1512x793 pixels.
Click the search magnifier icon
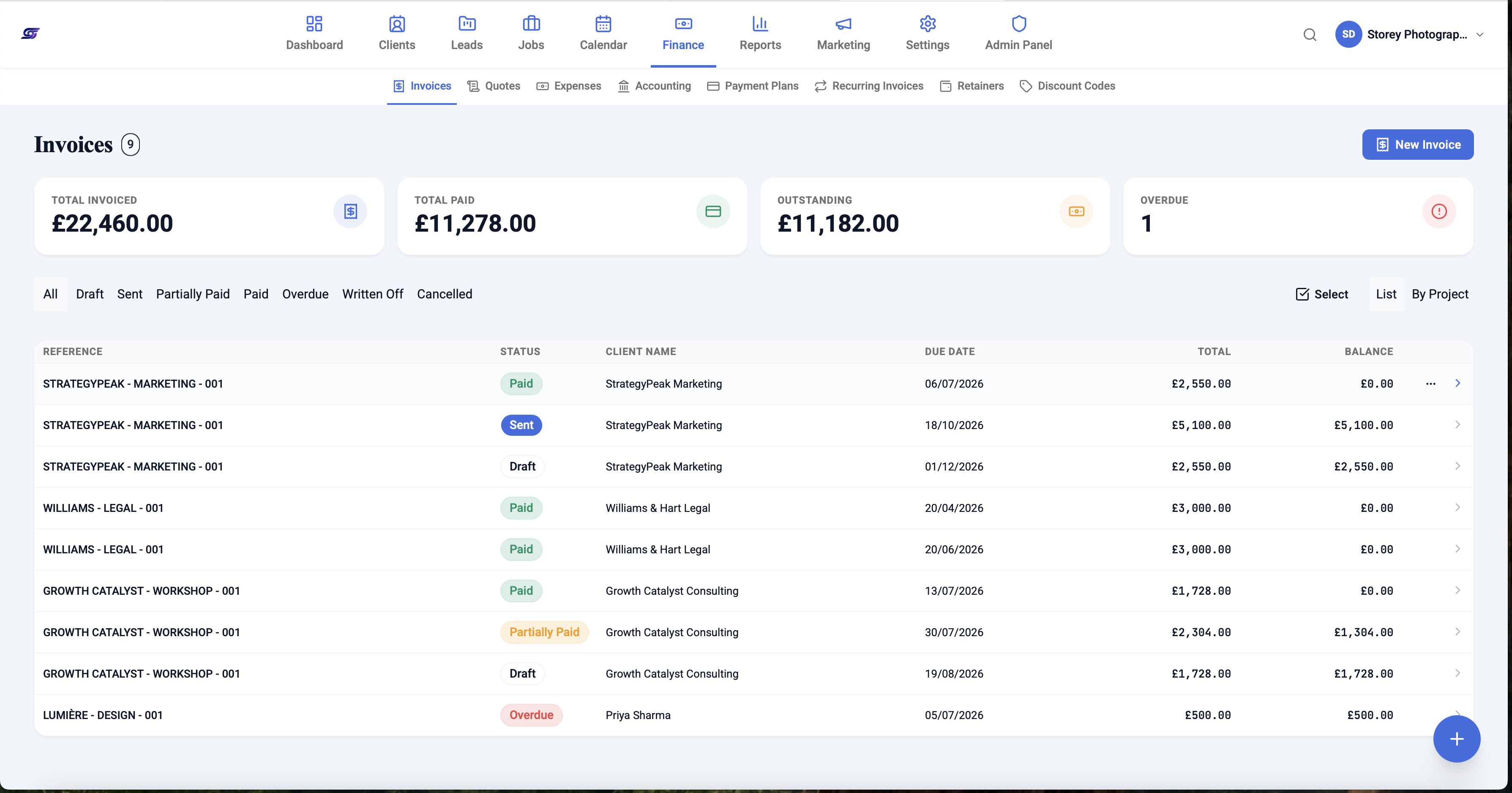[1310, 35]
